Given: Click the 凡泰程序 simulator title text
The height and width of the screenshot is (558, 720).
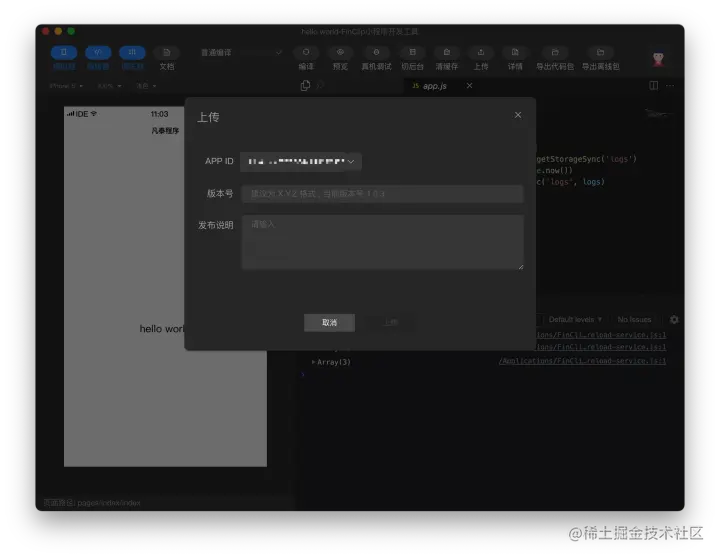Looking at the screenshot, I should click(x=165, y=131).
